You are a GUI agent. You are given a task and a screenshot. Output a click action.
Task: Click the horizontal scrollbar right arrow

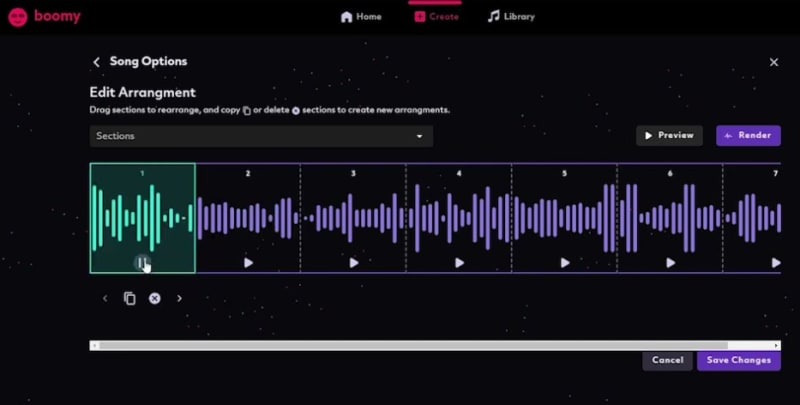[x=777, y=346]
